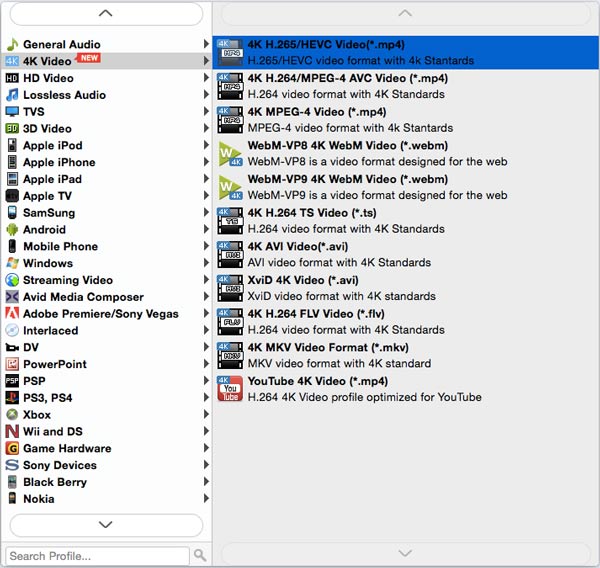The image size is (600, 568).
Task: Click the Apple iPhone device icon
Action: pos(12,162)
